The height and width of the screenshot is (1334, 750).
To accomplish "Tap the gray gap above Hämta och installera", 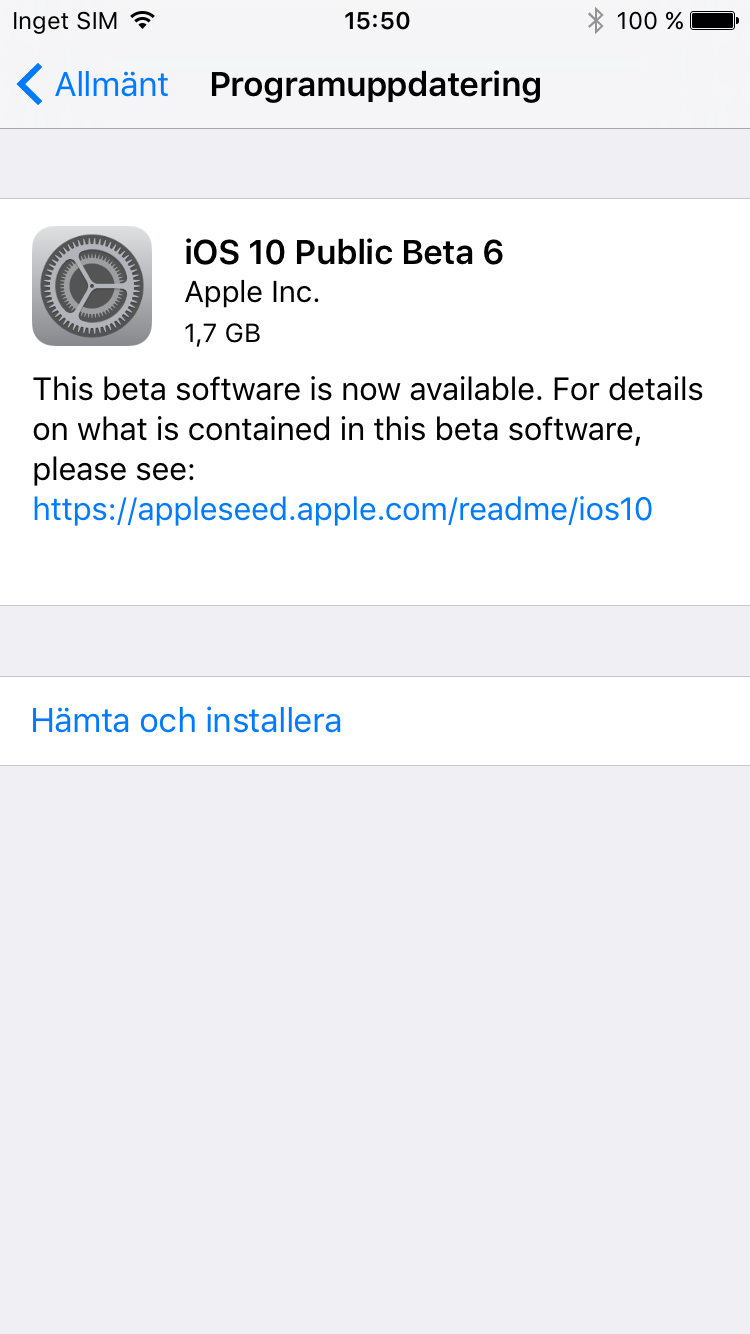I will tap(375, 641).
